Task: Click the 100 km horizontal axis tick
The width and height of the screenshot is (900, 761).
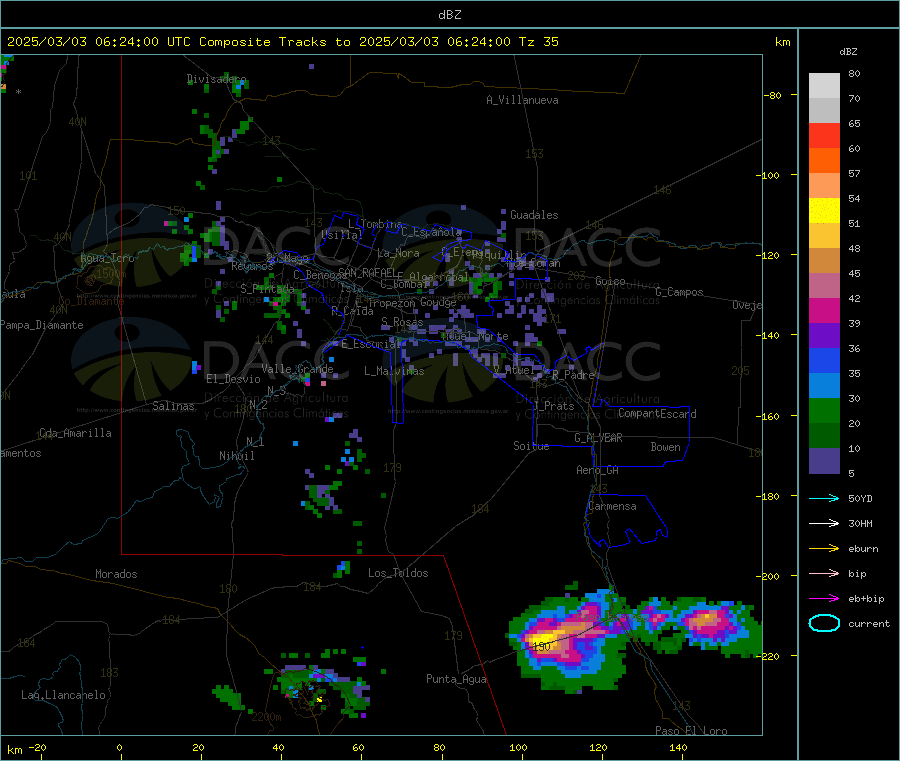Action: (x=518, y=748)
